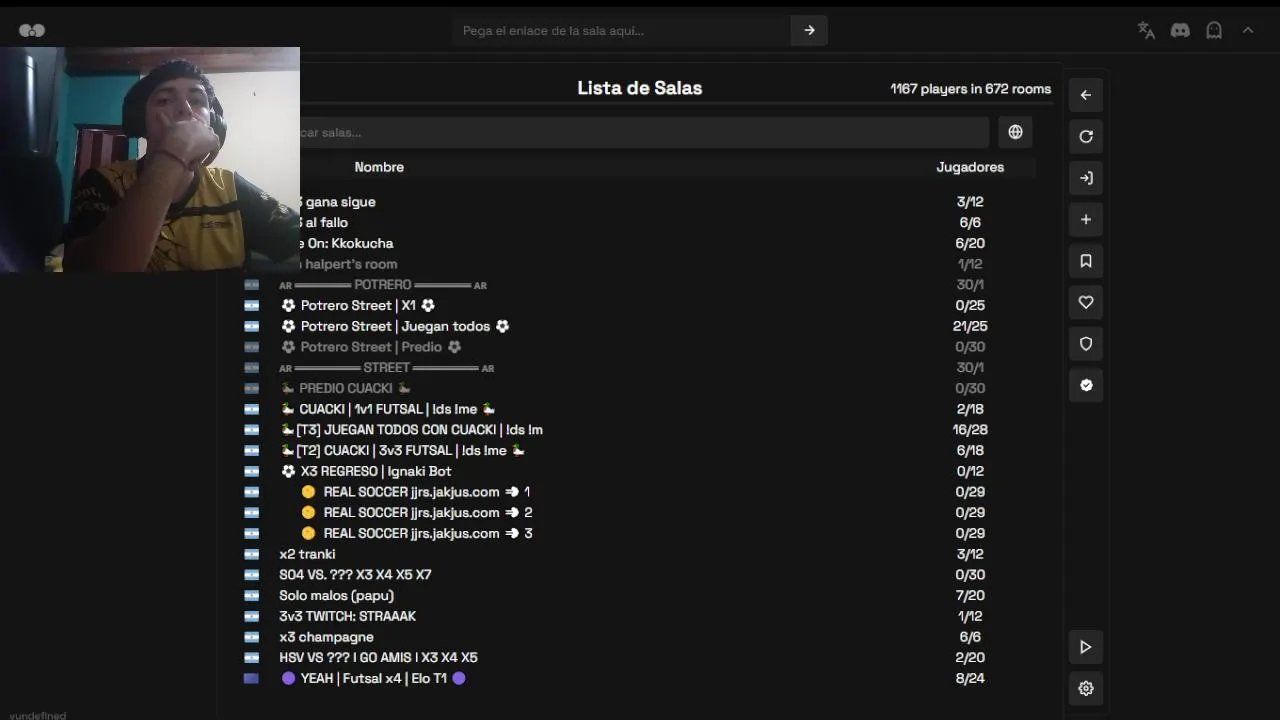
Task: Select '[T2] CUACKI | 3v3 FUTSAL' room
Action: (x=640, y=450)
